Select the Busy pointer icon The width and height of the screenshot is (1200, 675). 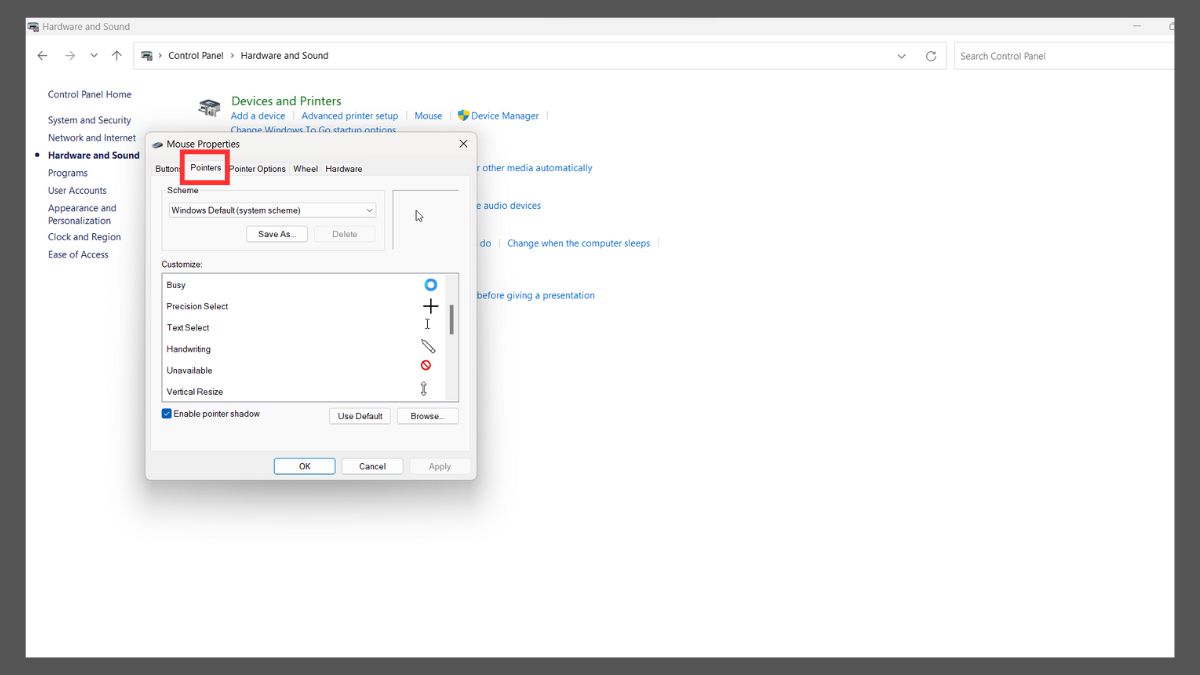click(x=430, y=285)
